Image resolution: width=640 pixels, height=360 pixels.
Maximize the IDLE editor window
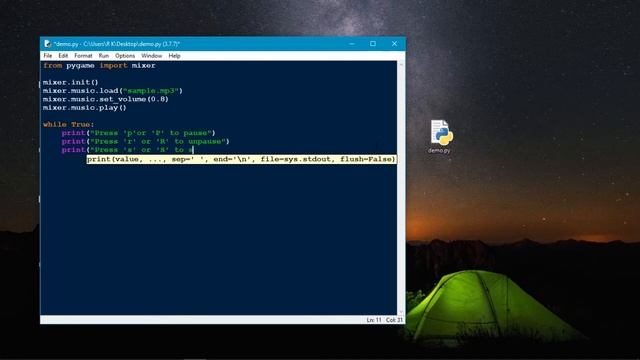pos(373,44)
